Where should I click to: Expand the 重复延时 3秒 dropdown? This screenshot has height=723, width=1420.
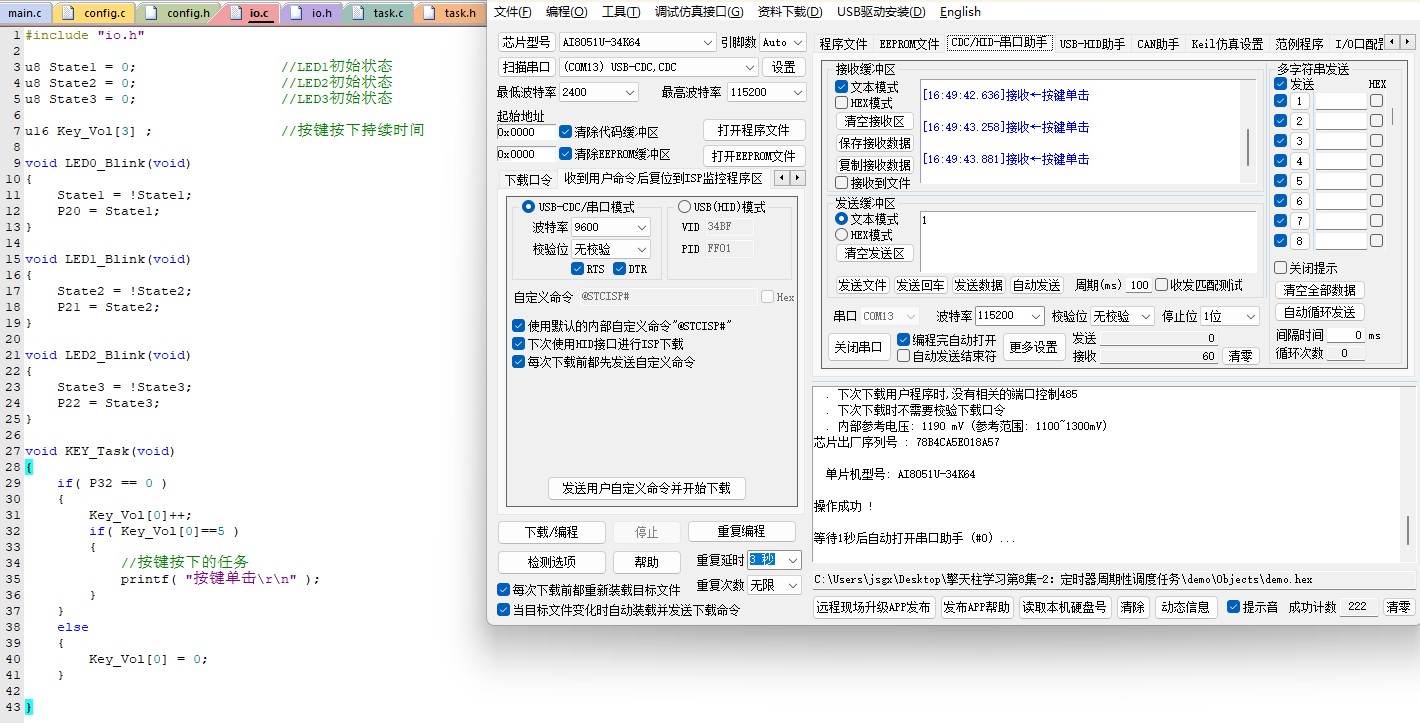click(793, 560)
